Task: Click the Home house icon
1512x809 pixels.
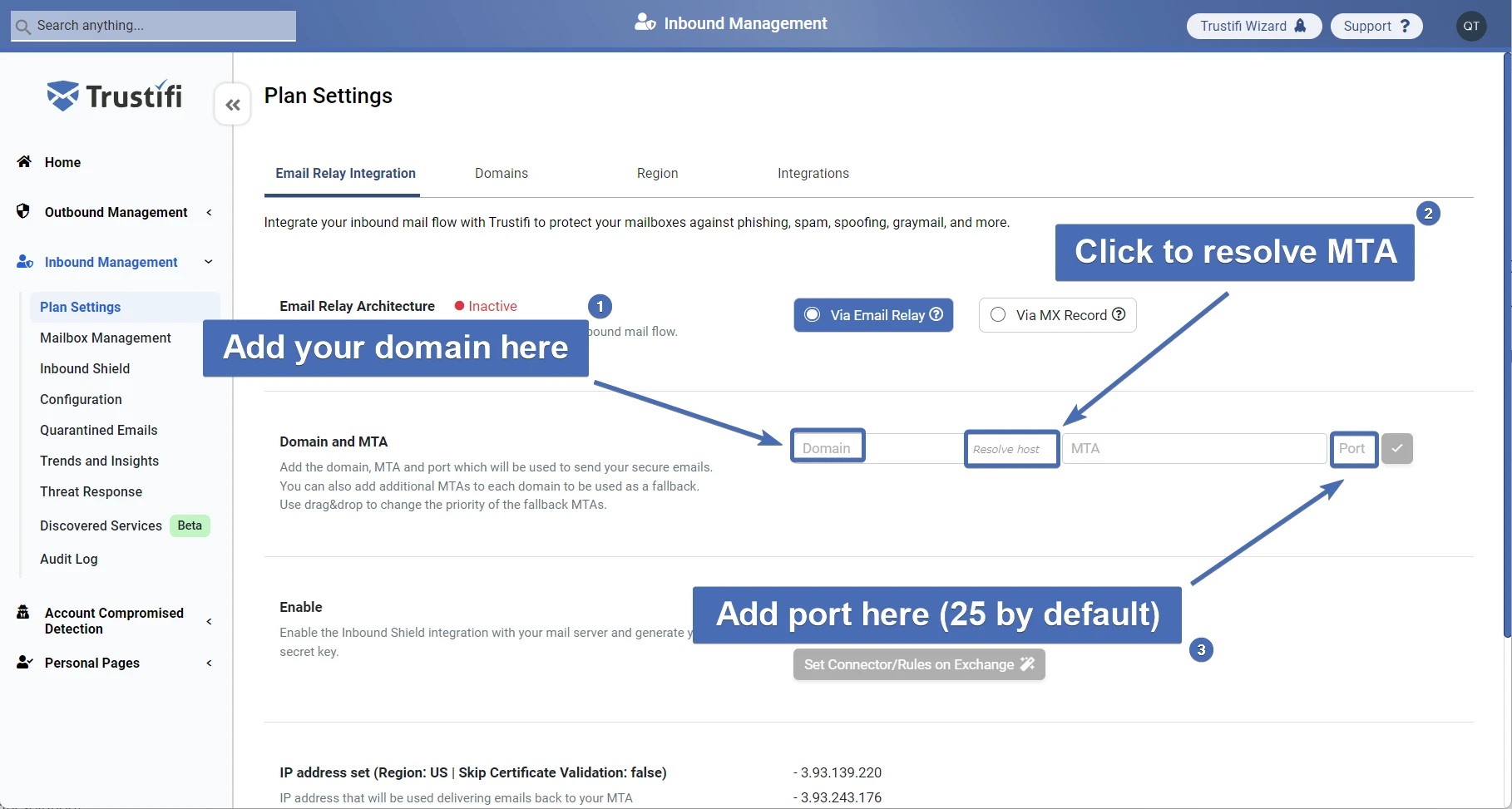Action: pyautogui.click(x=24, y=161)
